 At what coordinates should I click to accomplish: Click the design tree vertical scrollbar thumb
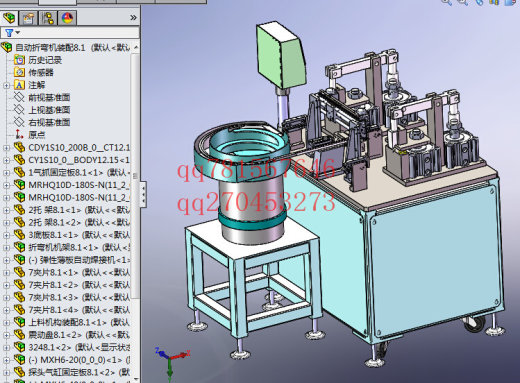pyautogui.click(x=135, y=176)
